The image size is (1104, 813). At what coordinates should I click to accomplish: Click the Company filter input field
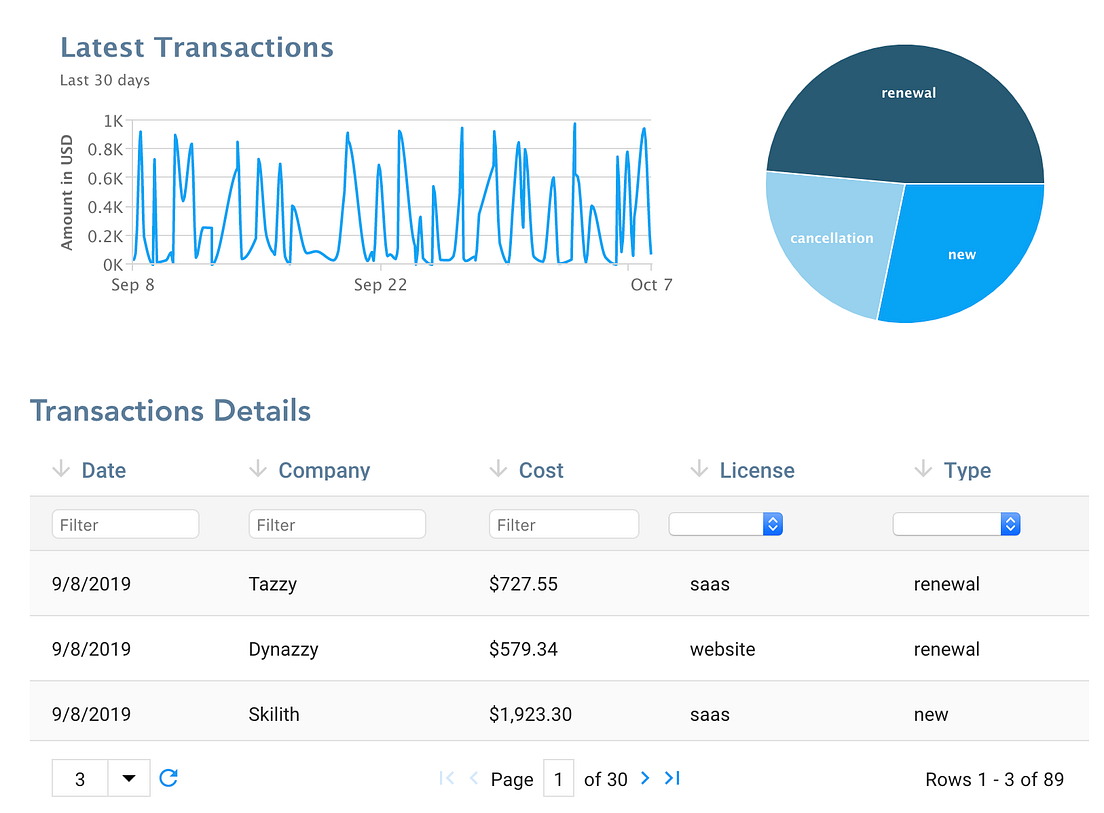point(337,523)
